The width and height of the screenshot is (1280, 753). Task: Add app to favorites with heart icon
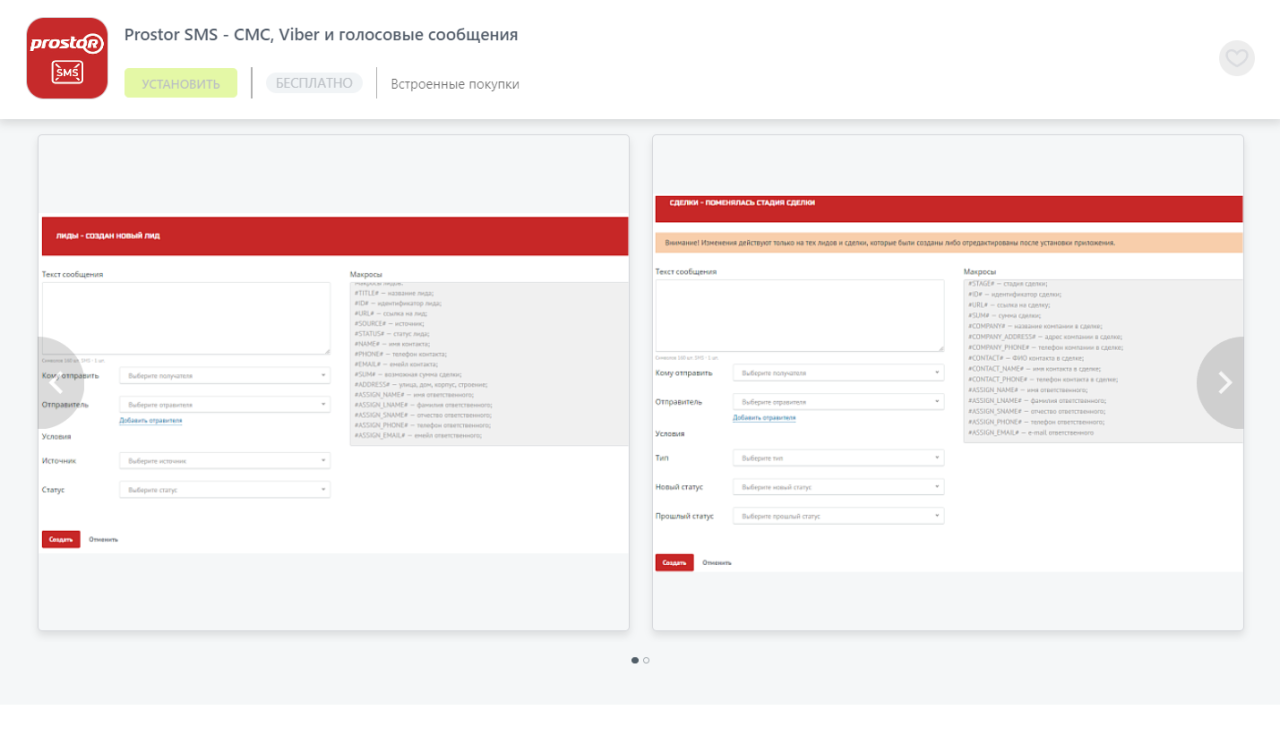click(x=1237, y=58)
